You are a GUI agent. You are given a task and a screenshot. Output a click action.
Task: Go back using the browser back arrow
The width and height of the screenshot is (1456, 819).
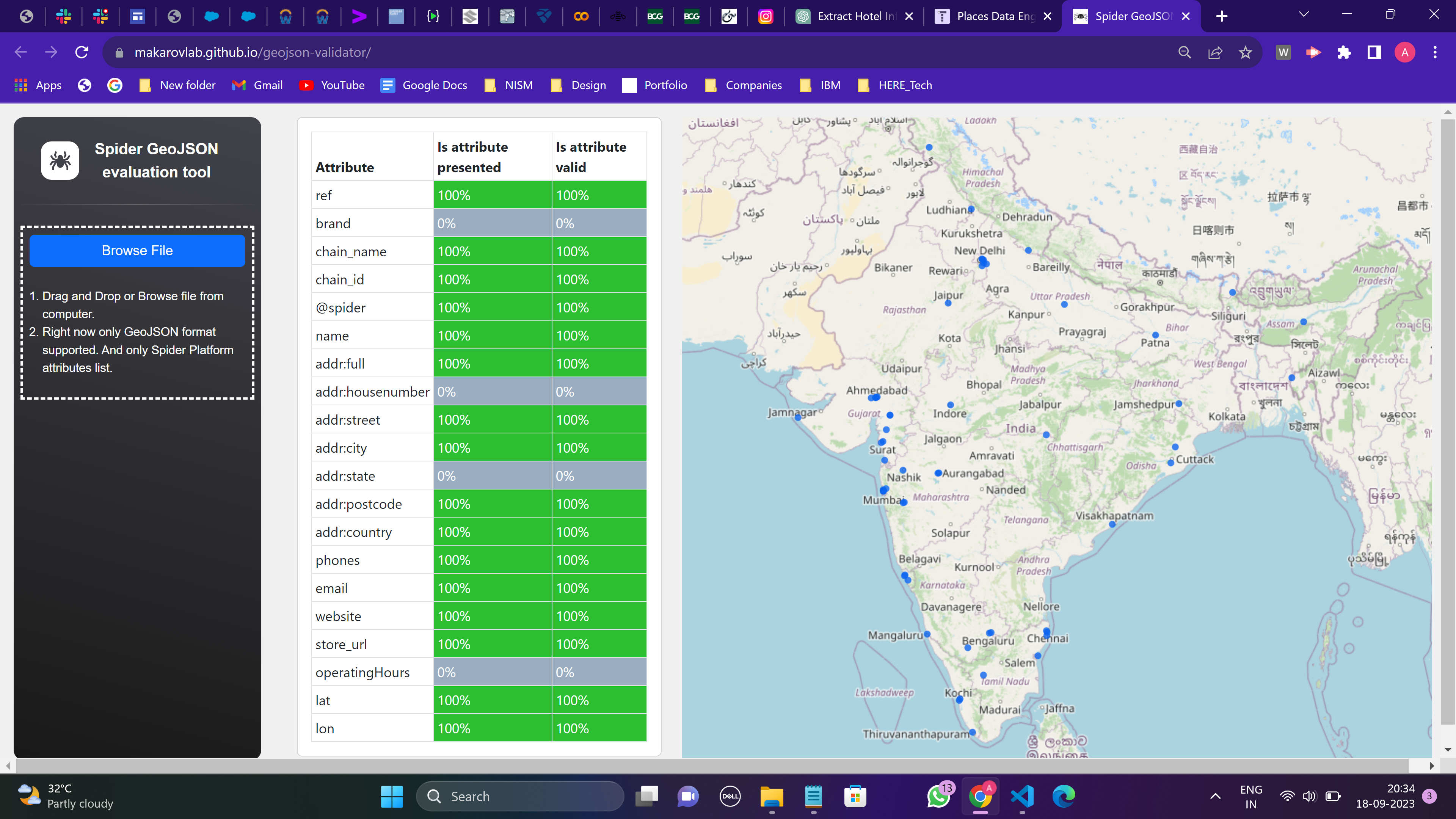[x=21, y=53]
